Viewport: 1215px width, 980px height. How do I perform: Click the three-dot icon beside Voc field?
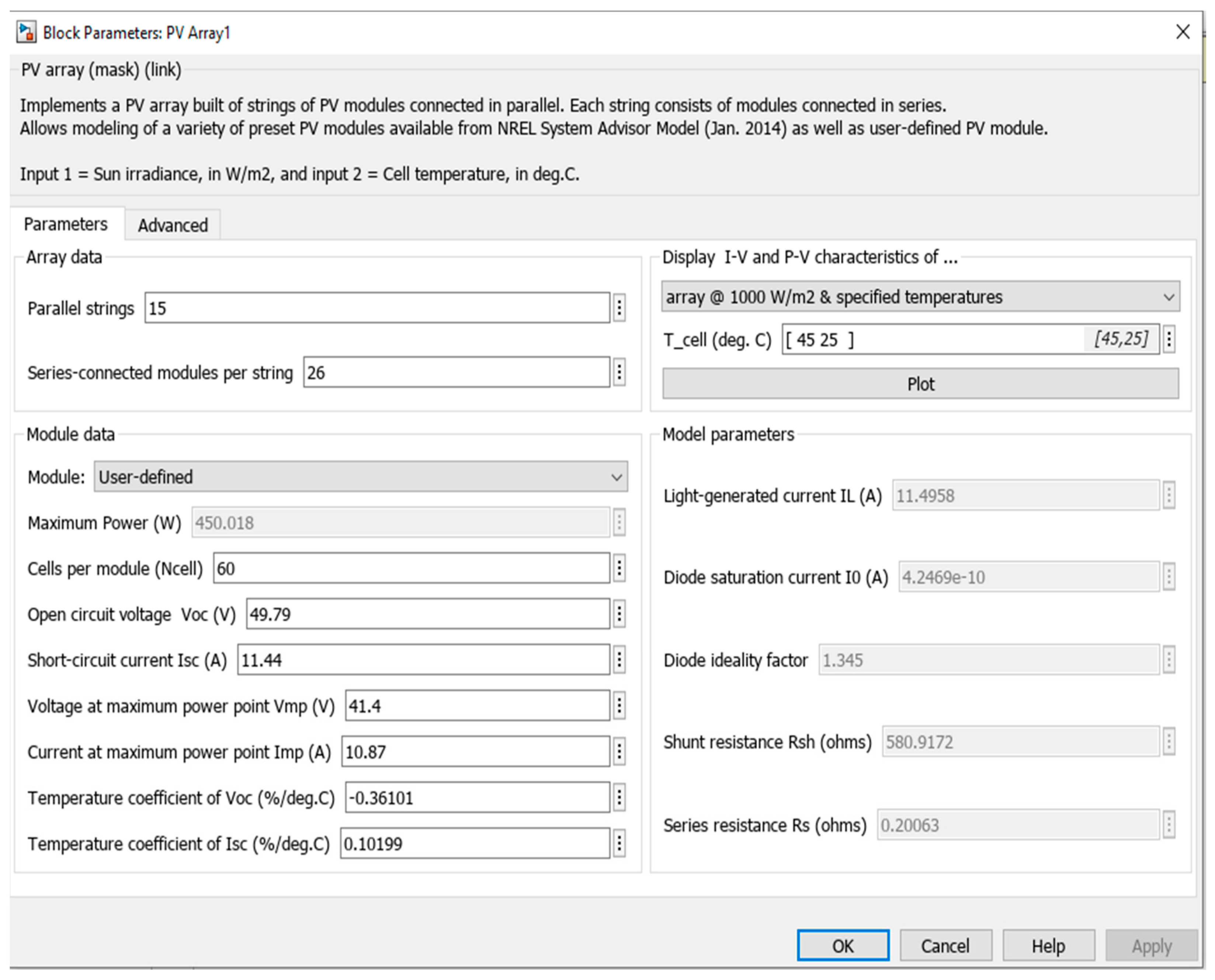(x=619, y=614)
